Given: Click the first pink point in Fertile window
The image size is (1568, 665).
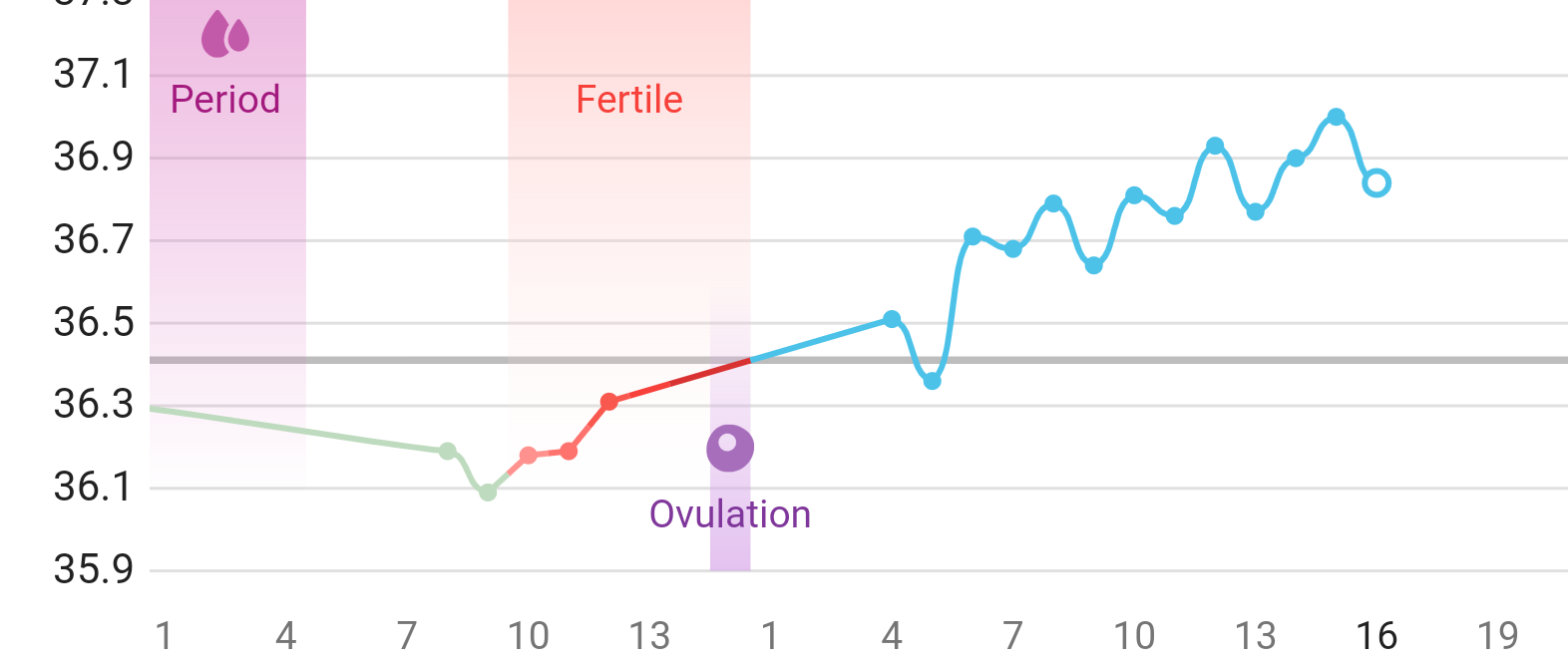Looking at the screenshot, I should 529,456.
